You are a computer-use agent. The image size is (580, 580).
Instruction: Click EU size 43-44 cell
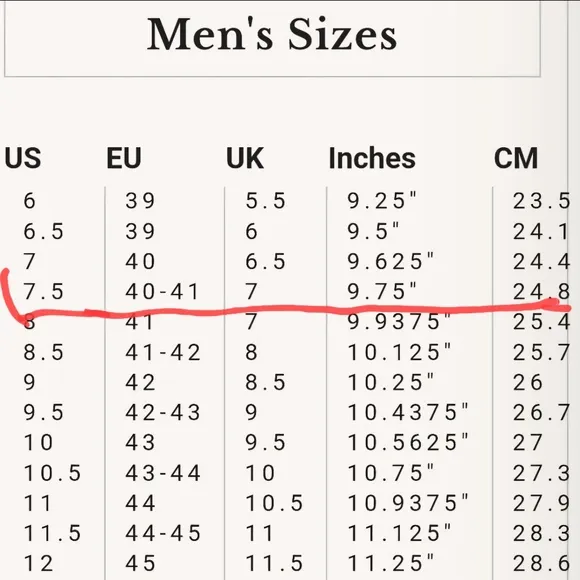[163, 473]
